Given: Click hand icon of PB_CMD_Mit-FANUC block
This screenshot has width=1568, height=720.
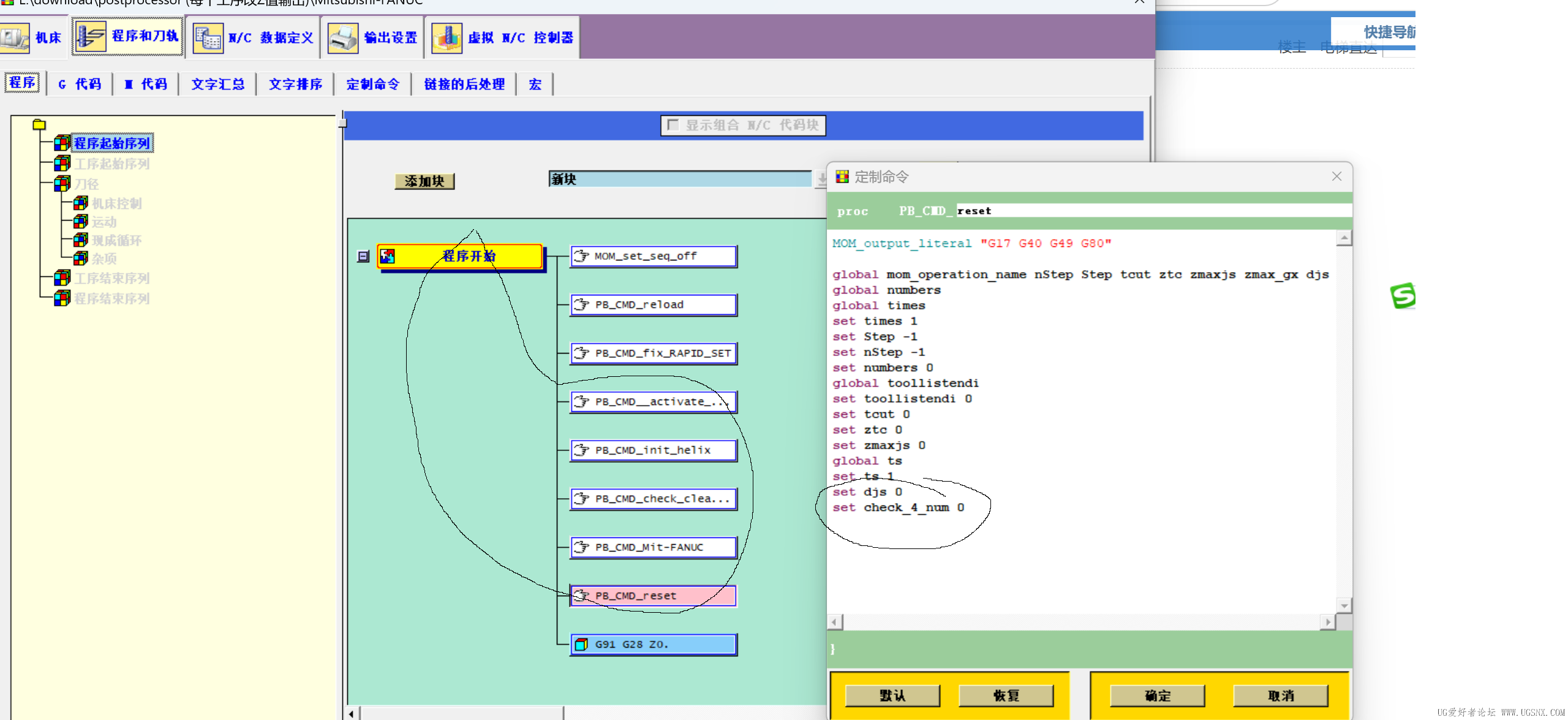Looking at the screenshot, I should (x=581, y=547).
